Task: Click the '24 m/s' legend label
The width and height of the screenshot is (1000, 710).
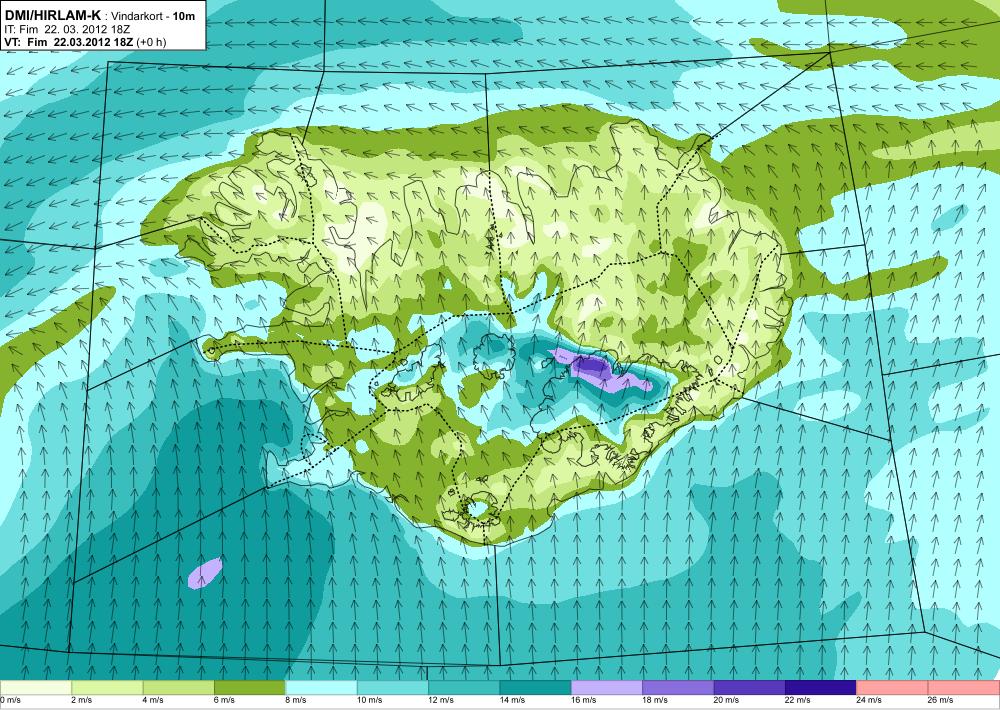Action: click(x=869, y=700)
